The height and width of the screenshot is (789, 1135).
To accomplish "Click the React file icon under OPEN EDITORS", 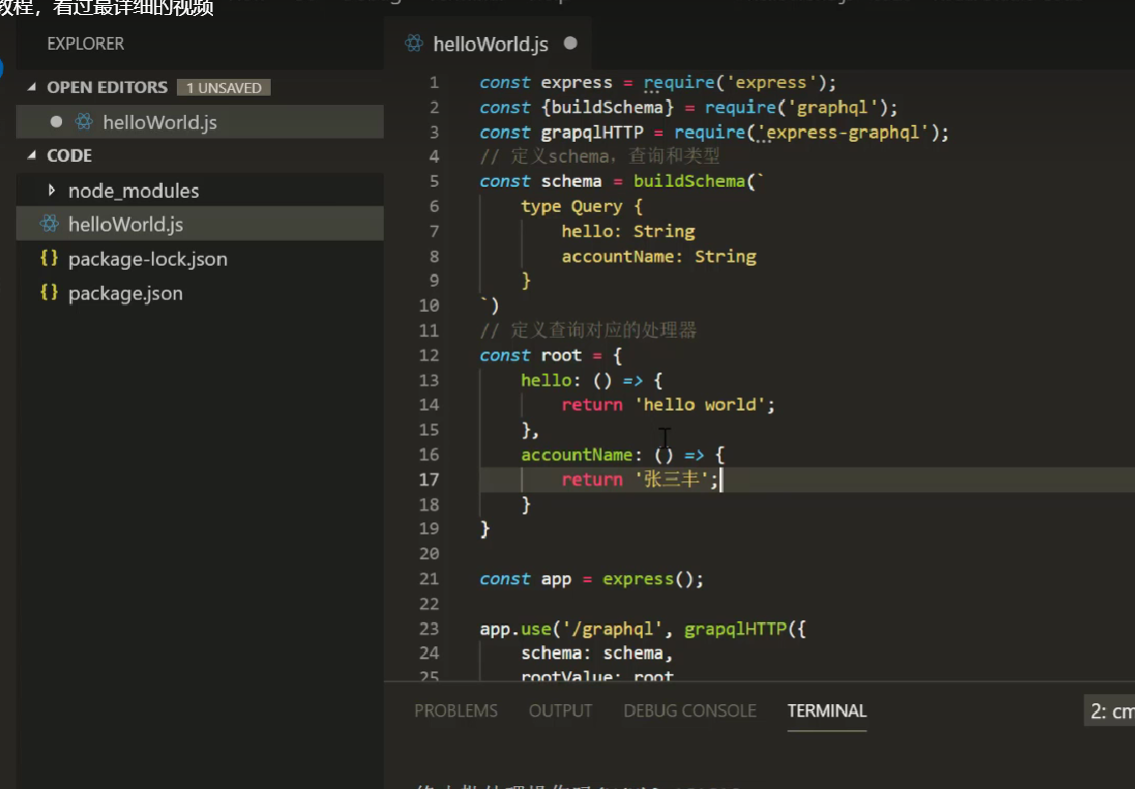I will point(84,122).
